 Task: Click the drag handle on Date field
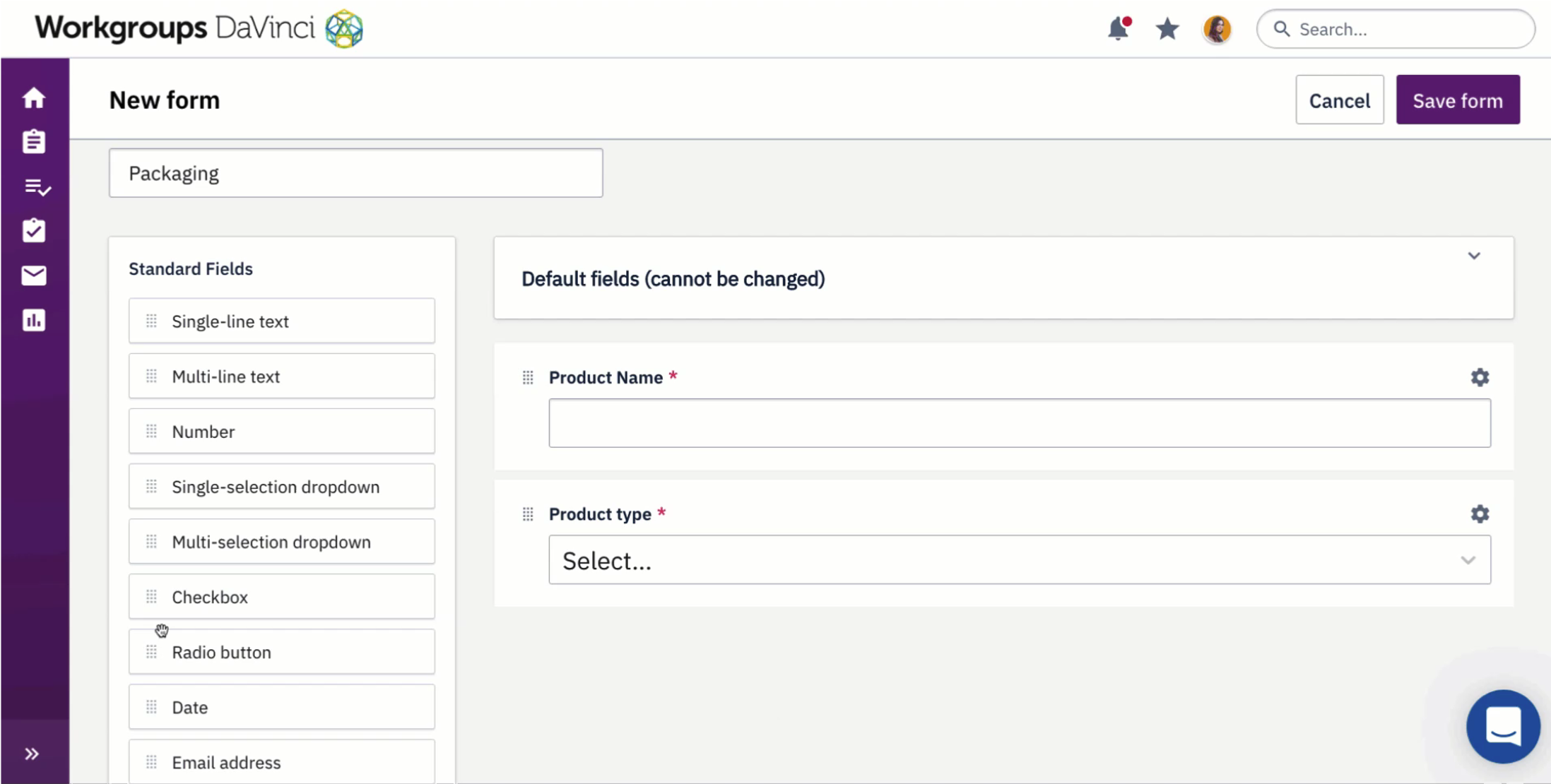(151, 707)
